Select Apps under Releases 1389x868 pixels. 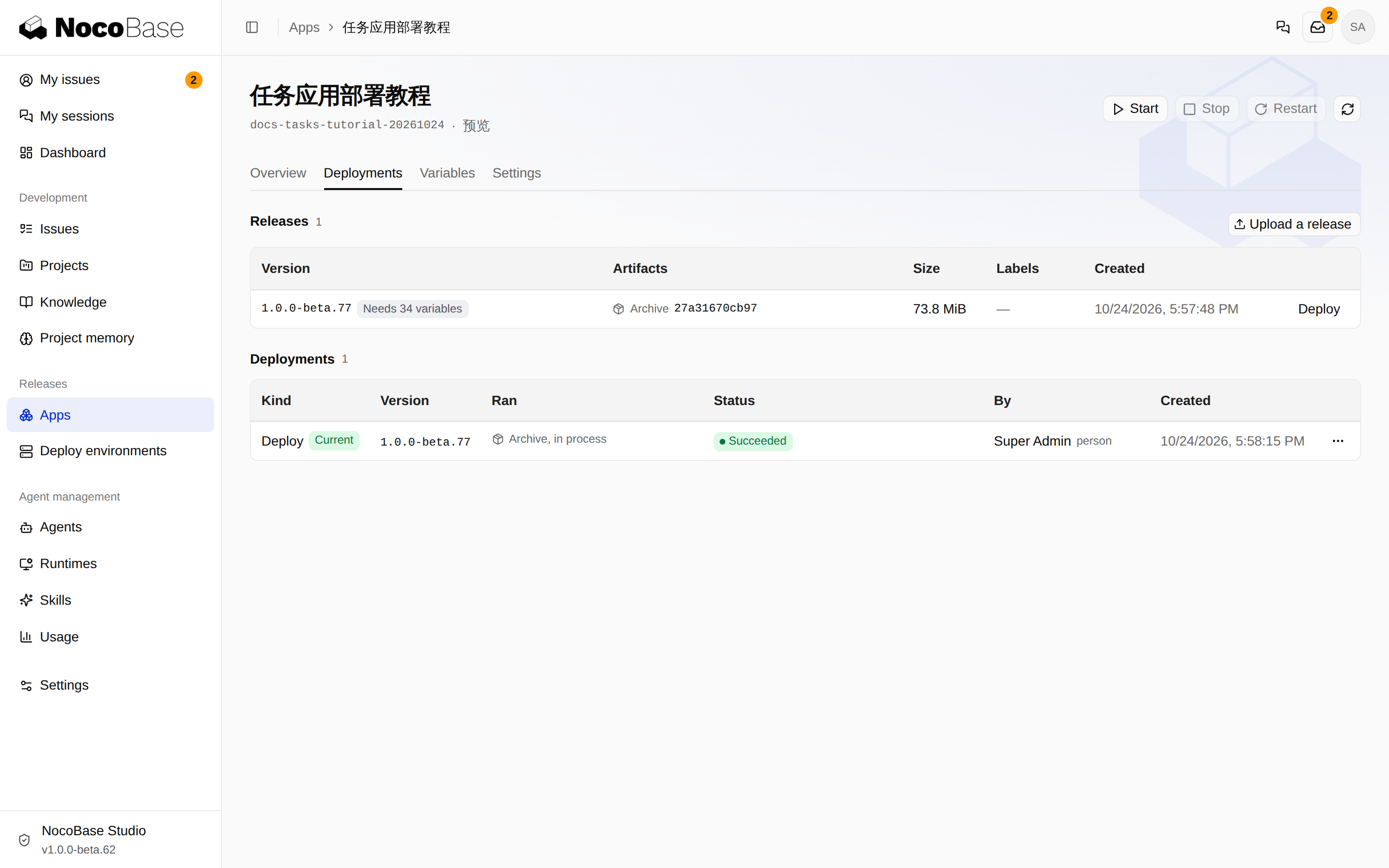click(110, 415)
